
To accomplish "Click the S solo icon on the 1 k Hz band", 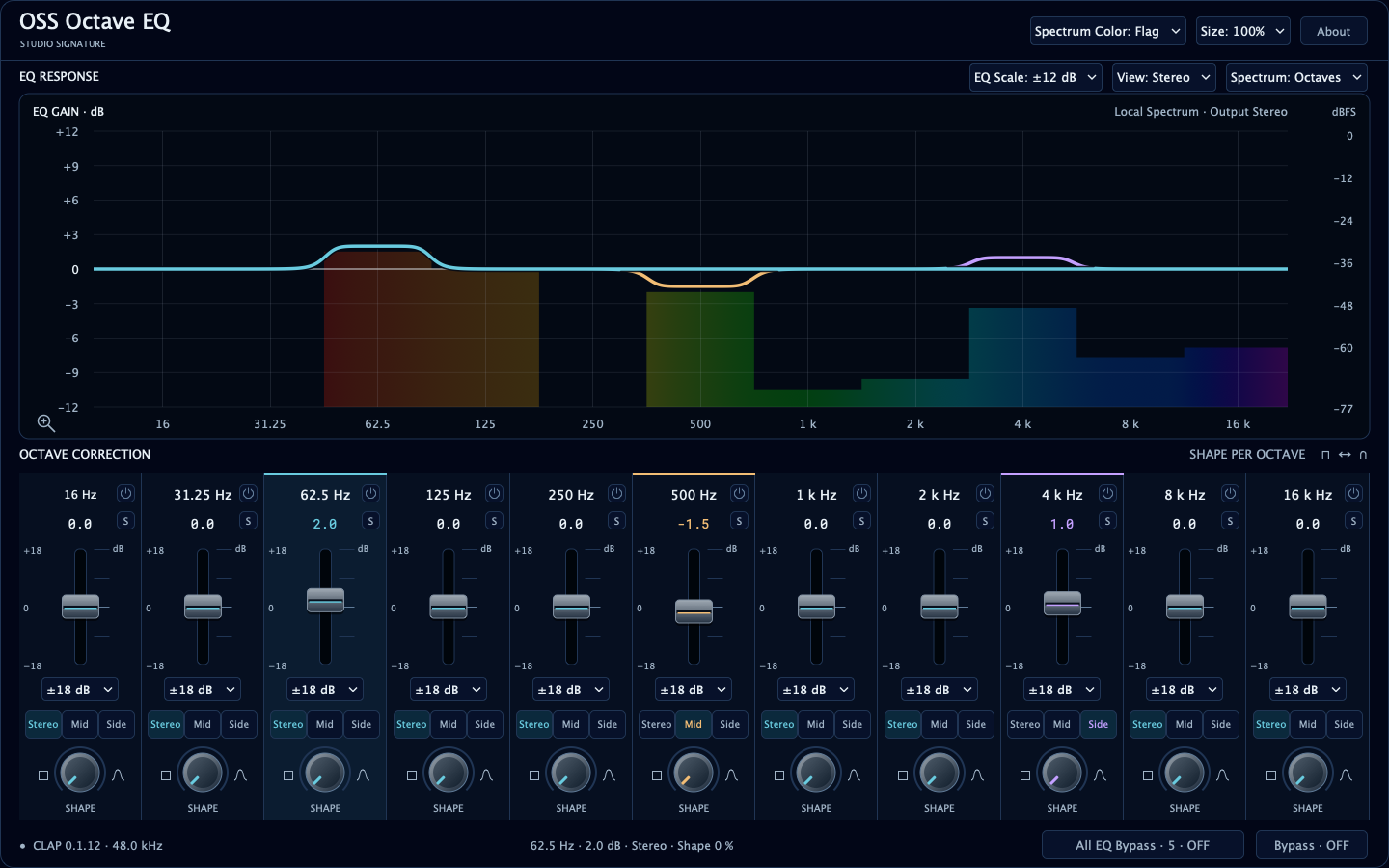I will tap(861, 521).
